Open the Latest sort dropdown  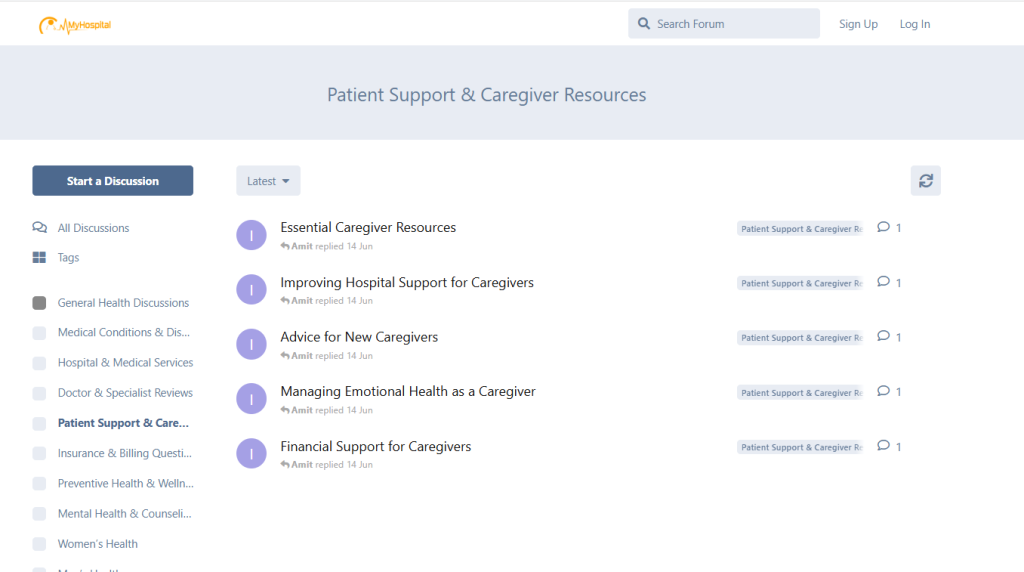pyautogui.click(x=268, y=181)
